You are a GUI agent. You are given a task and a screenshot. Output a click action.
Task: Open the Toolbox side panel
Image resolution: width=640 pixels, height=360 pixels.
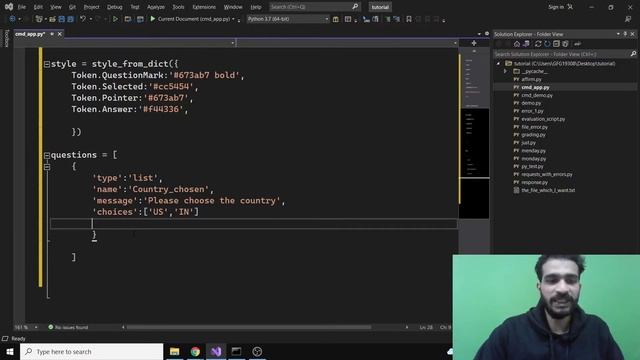tap(6, 38)
